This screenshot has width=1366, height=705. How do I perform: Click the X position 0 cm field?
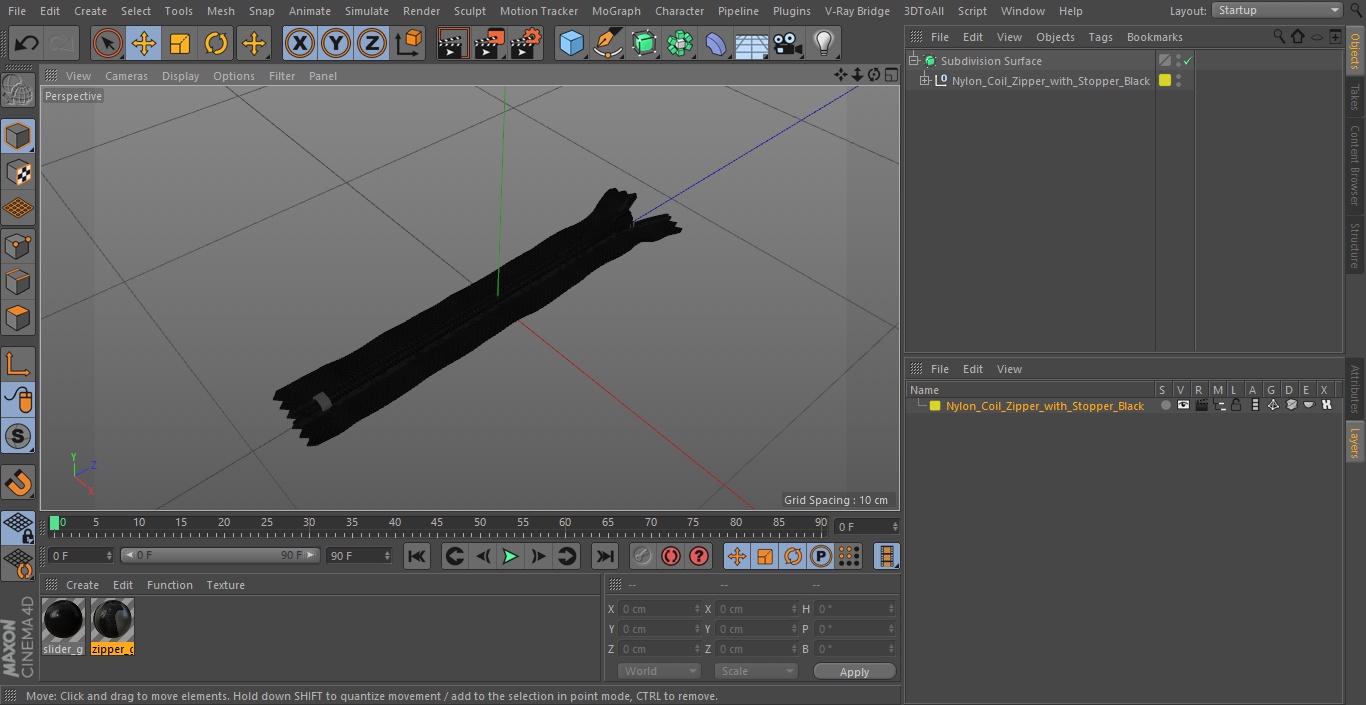tap(660, 609)
